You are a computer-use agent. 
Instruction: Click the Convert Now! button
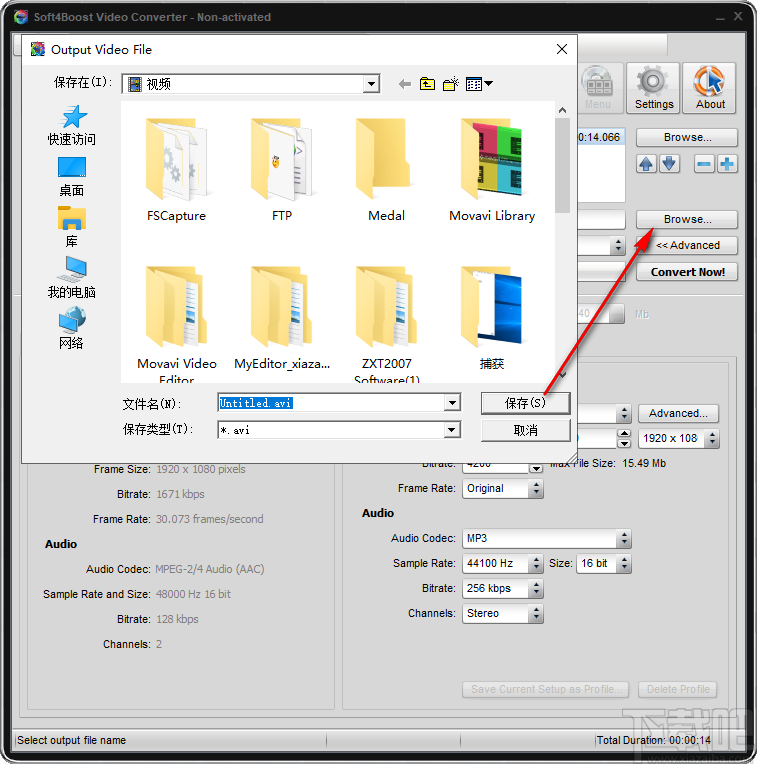[x=687, y=272]
